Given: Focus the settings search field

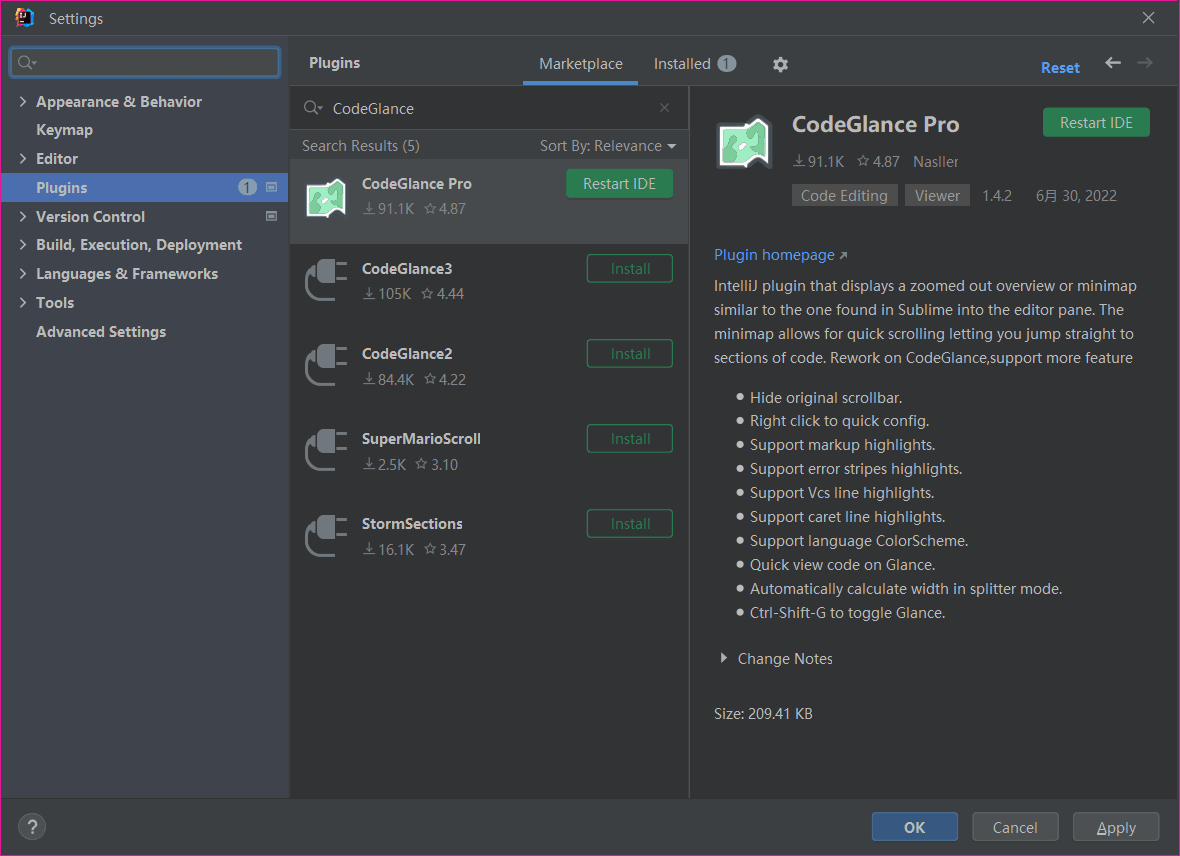Looking at the screenshot, I should [144, 62].
